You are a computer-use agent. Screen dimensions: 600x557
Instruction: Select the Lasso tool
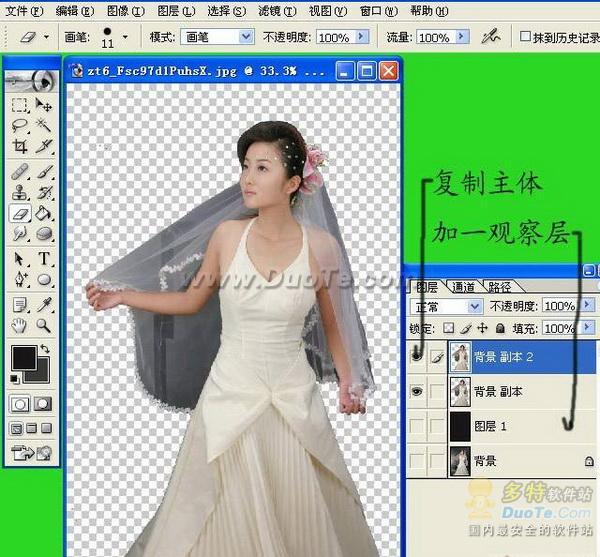pos(19,125)
